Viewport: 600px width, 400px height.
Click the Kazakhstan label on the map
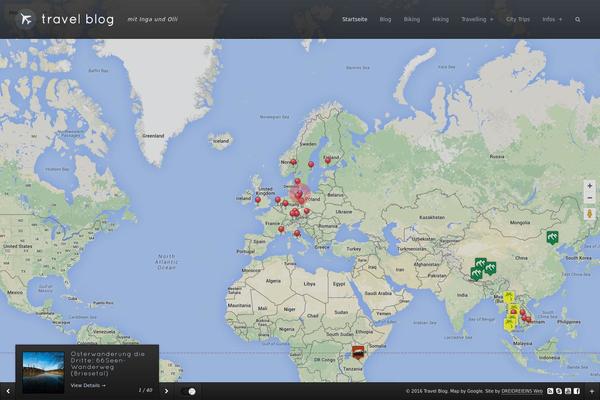pyautogui.click(x=432, y=217)
